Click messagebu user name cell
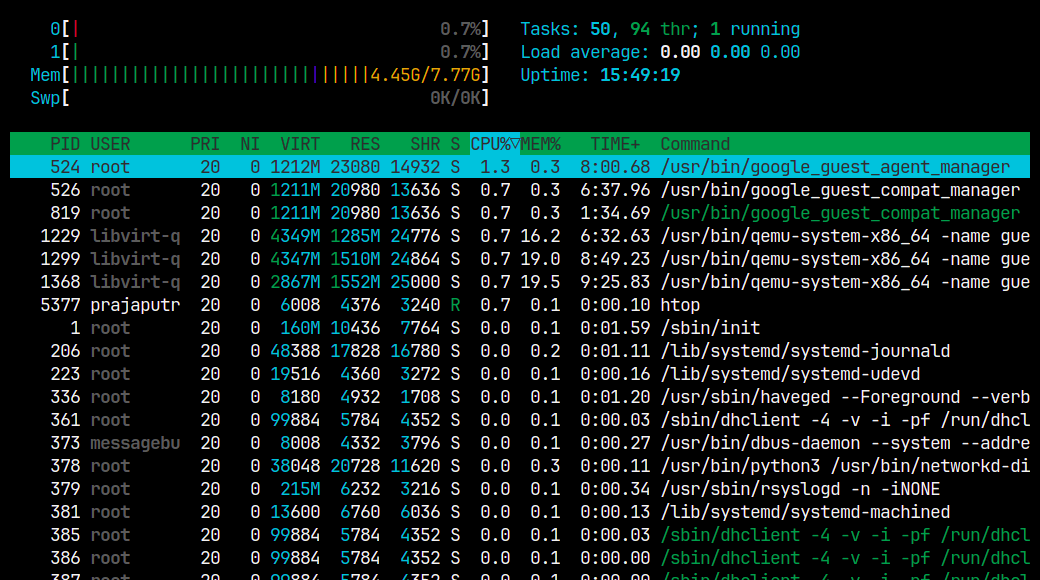This screenshot has width=1040, height=580. coord(135,443)
